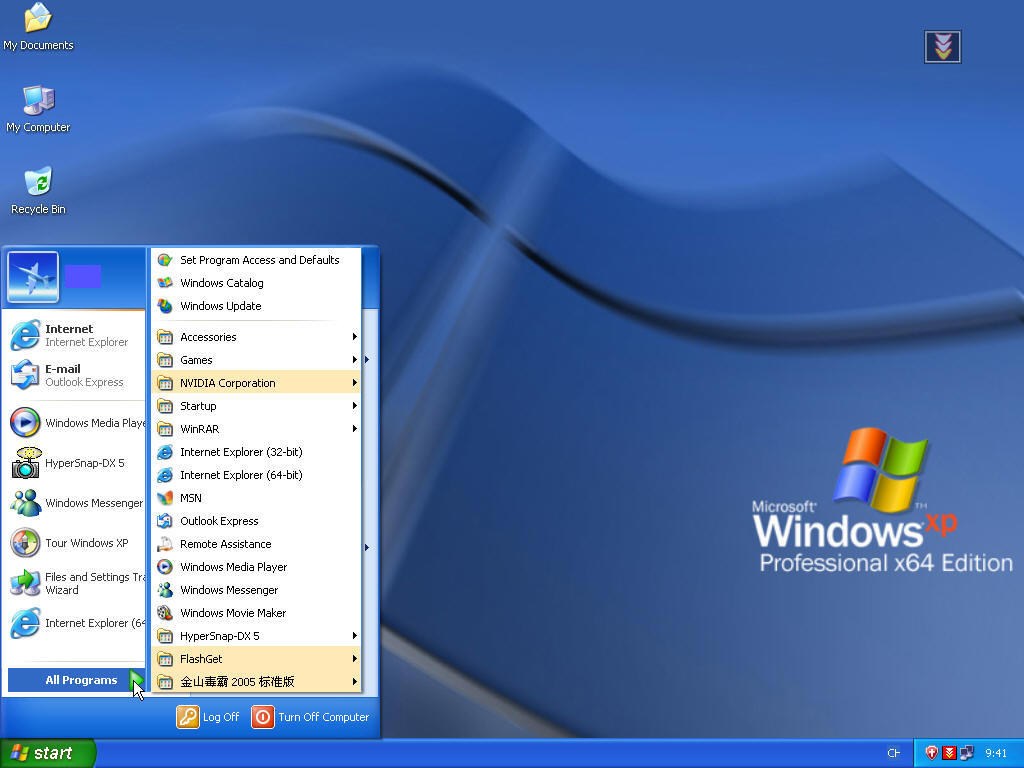
Task: Launch Windows Movie Maker
Action: coord(256,613)
